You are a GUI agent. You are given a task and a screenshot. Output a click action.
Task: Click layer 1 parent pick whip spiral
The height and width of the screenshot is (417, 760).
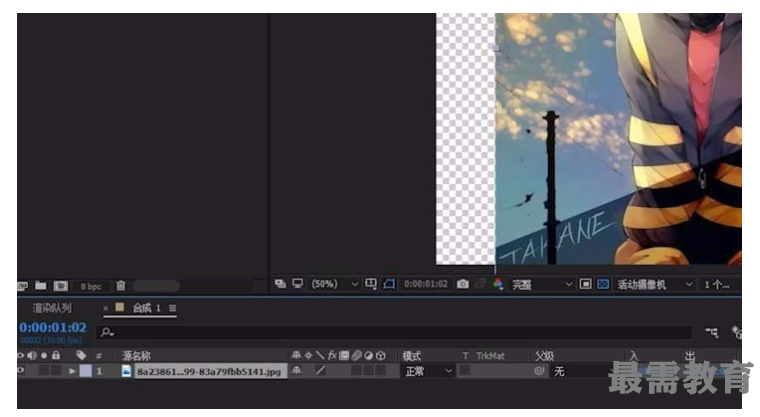point(539,371)
